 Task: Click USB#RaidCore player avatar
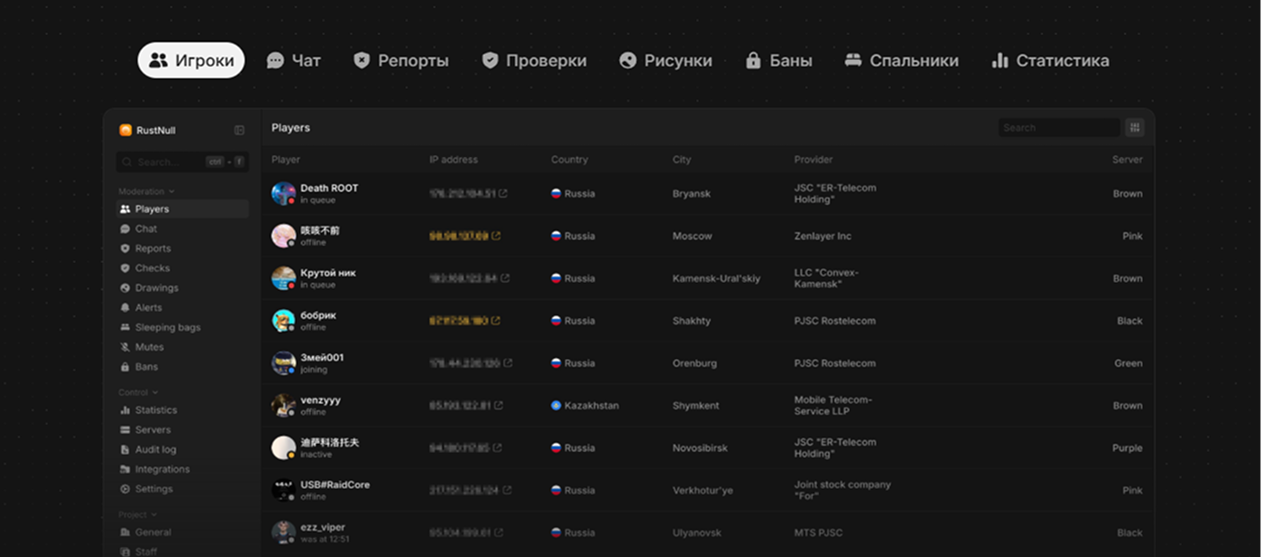pos(283,490)
